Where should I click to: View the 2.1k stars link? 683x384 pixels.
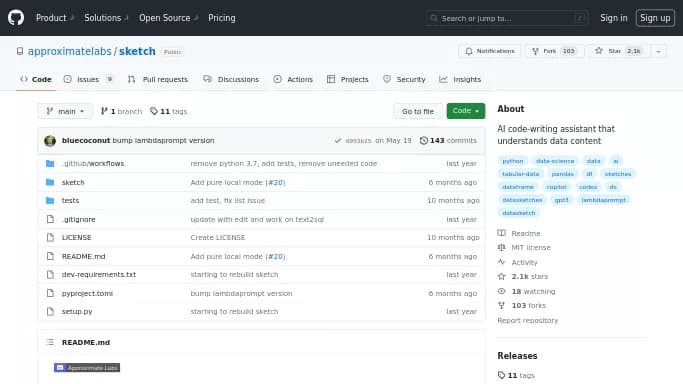523,276
